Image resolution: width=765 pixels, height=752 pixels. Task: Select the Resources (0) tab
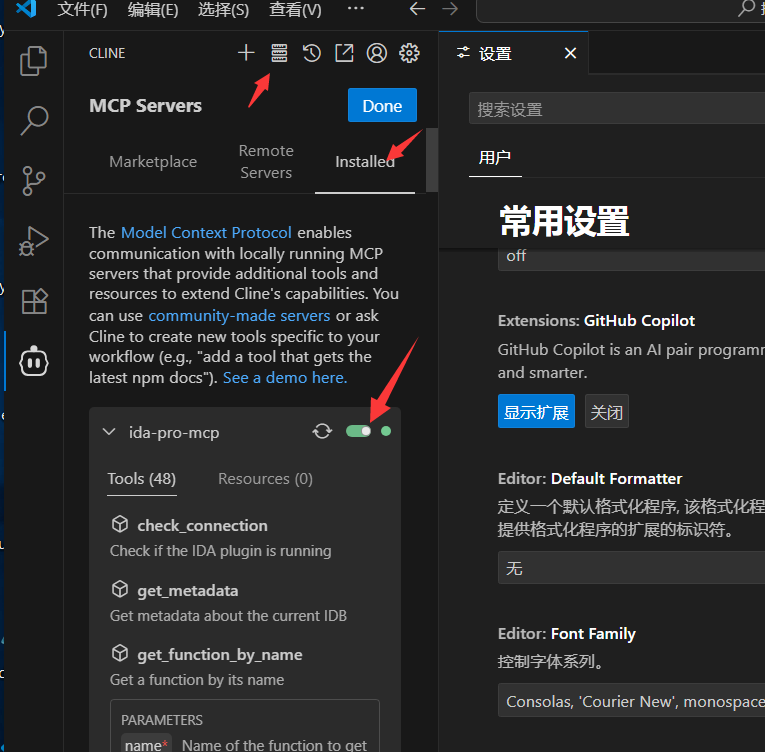point(265,479)
